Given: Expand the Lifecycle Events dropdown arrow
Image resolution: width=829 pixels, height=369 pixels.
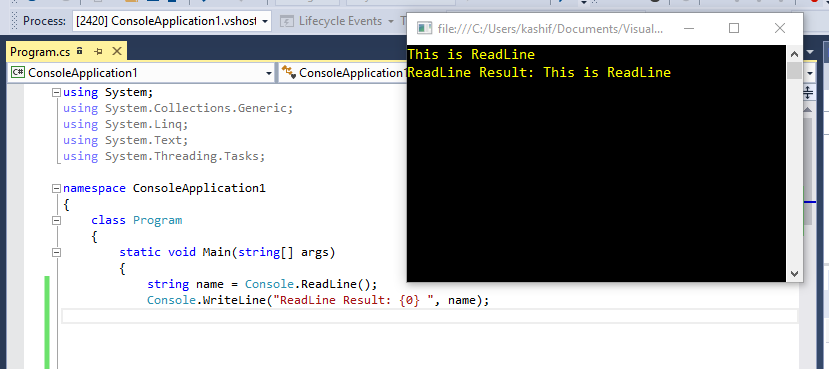Looking at the screenshot, I should [391, 22].
